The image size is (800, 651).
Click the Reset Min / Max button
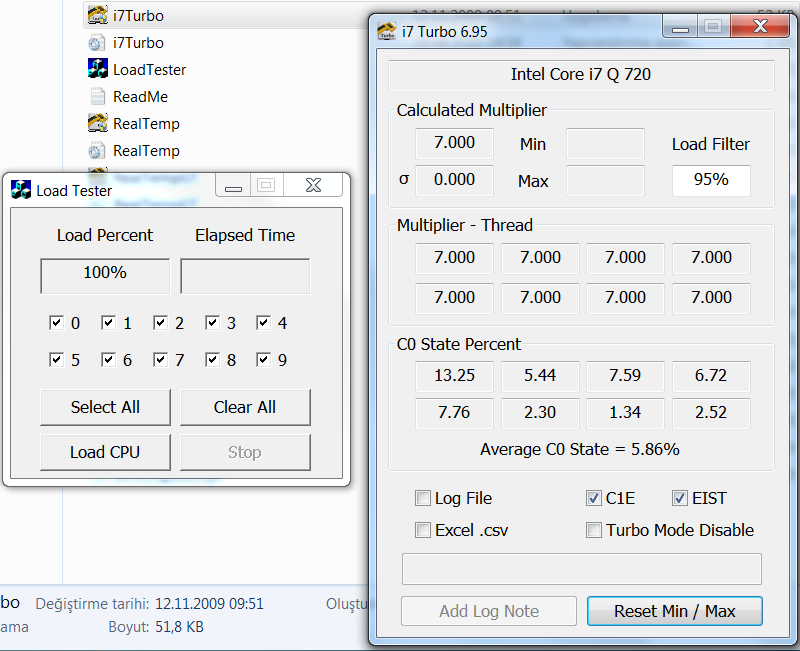coord(674,611)
